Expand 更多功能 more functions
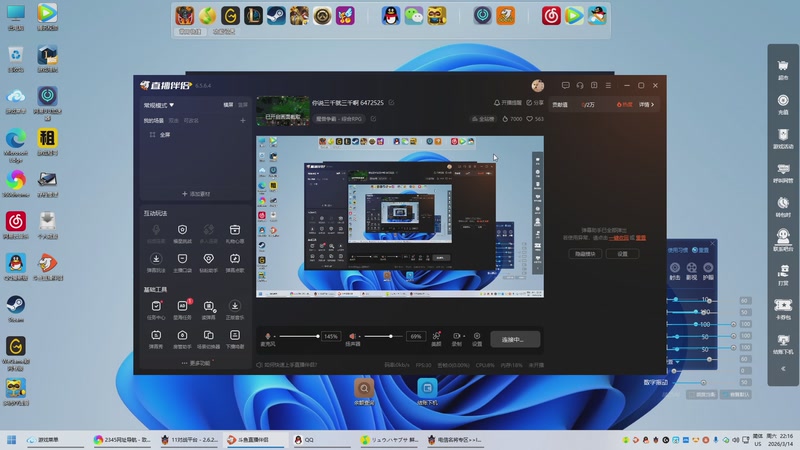 196,363
